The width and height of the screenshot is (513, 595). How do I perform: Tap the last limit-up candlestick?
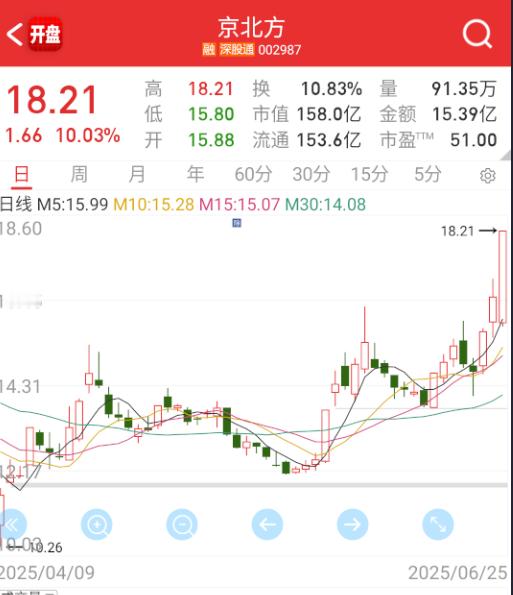pyautogui.click(x=502, y=277)
